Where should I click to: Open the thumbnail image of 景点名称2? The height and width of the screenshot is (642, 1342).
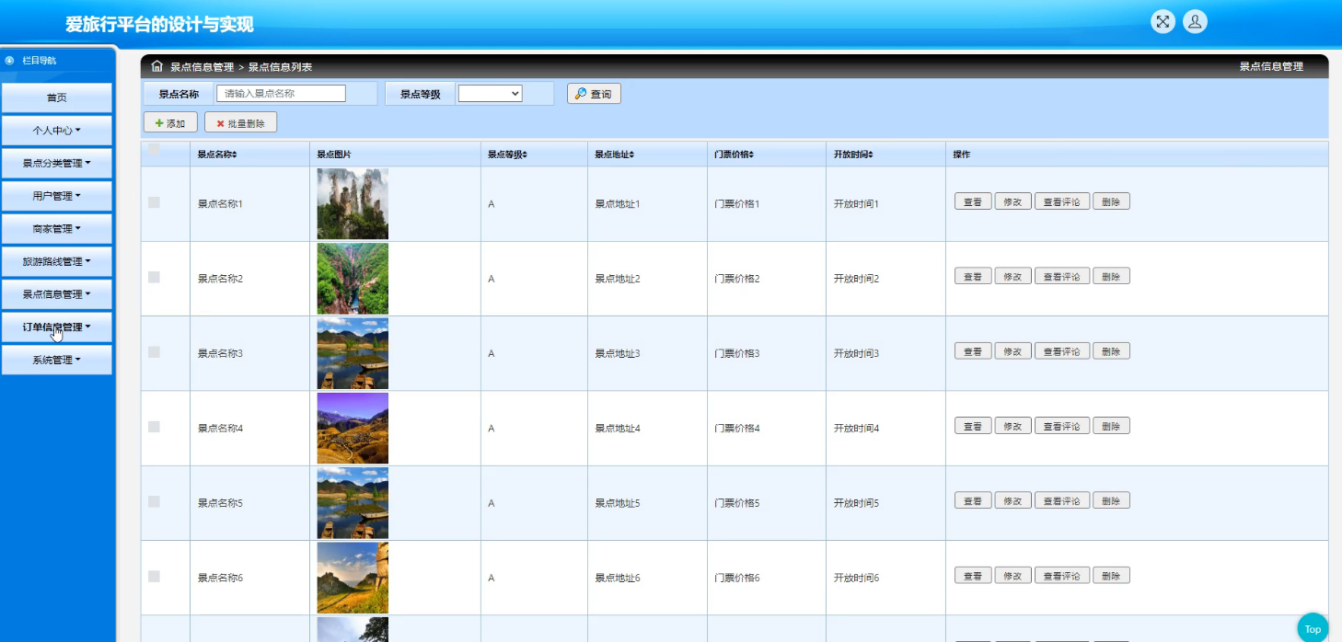click(352, 279)
